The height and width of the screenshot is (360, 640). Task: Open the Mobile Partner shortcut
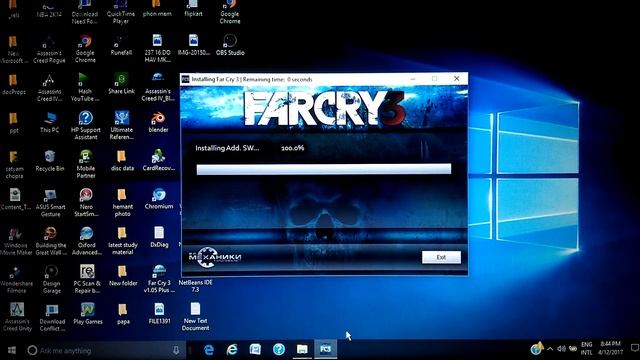tap(86, 164)
